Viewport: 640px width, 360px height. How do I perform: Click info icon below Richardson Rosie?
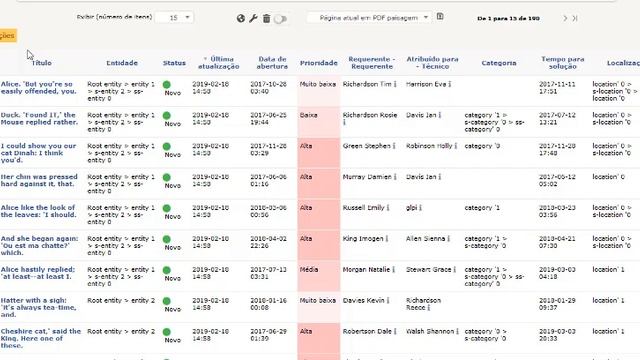(344, 122)
